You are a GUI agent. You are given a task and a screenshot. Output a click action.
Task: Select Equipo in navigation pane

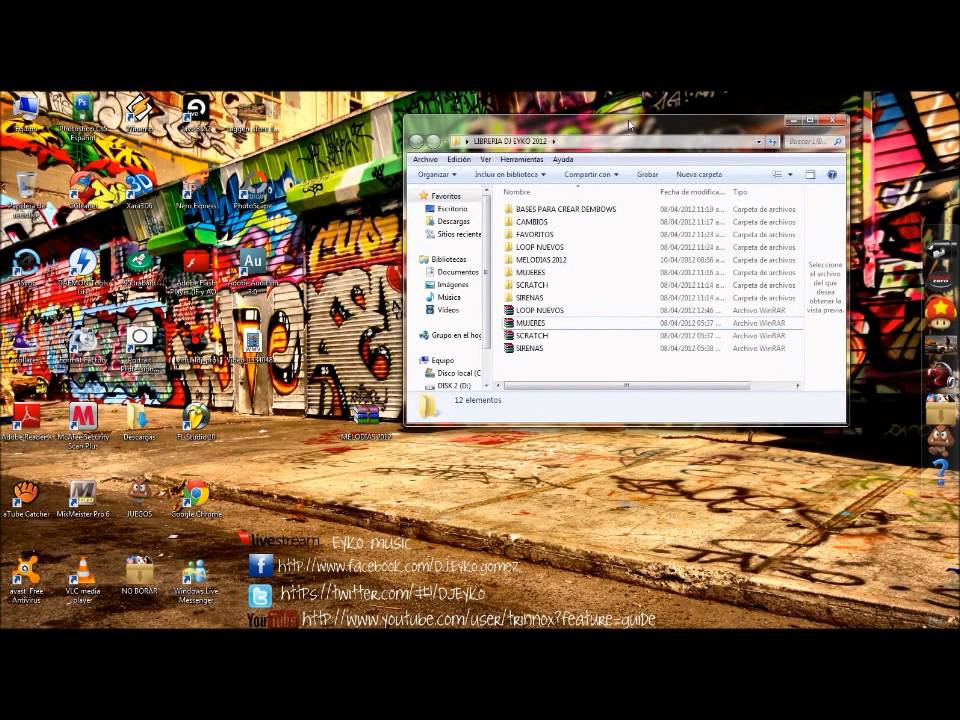(x=442, y=360)
